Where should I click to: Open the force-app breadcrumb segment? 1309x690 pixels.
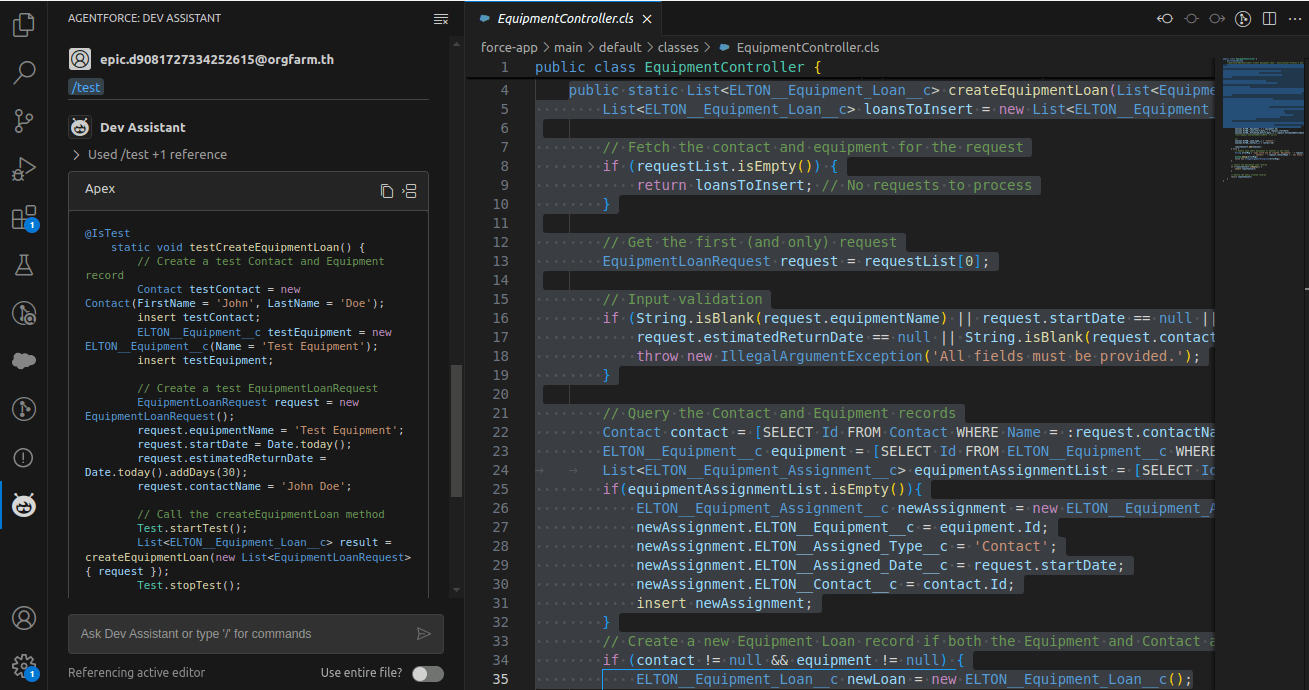[x=507, y=47]
